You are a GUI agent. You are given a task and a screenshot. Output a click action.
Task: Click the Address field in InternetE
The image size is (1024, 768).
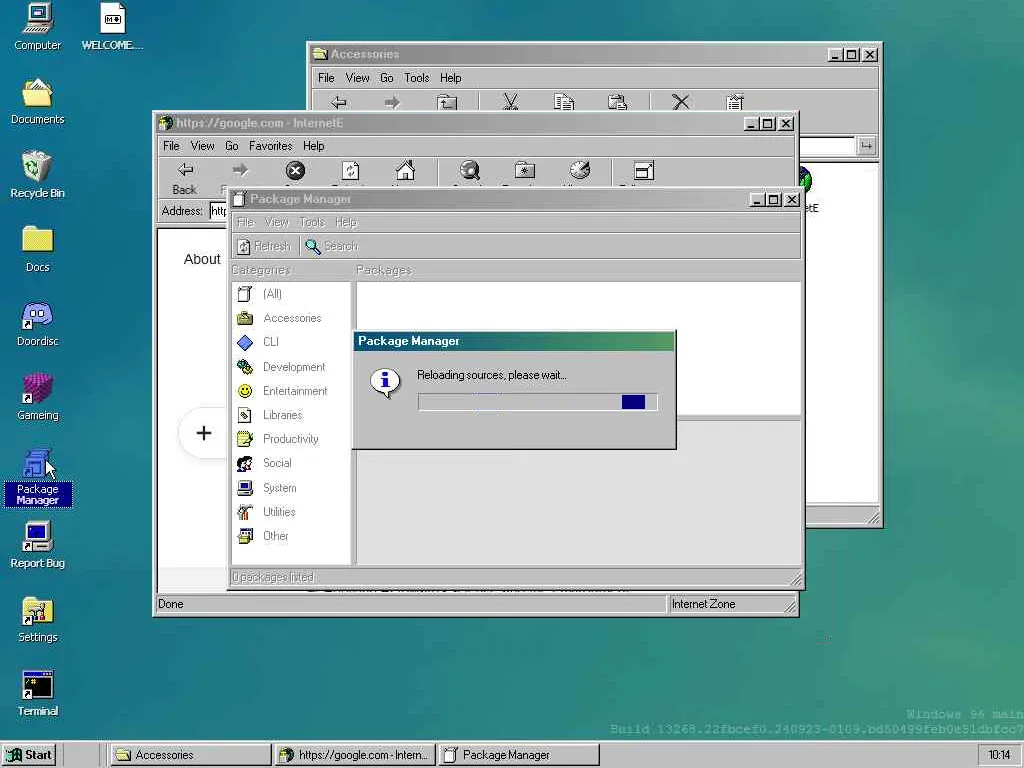coord(218,211)
